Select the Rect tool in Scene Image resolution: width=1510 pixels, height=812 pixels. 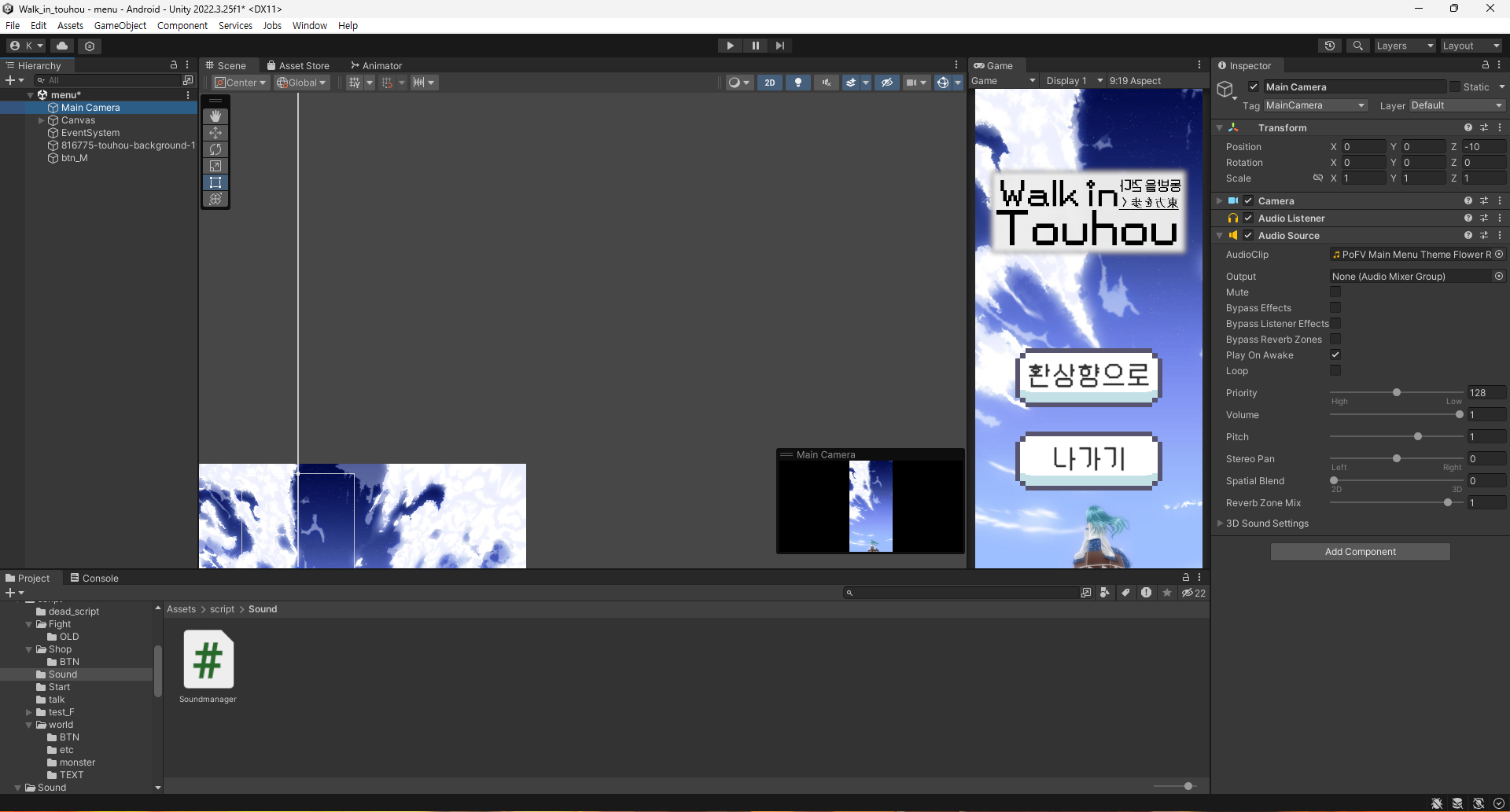[215, 182]
